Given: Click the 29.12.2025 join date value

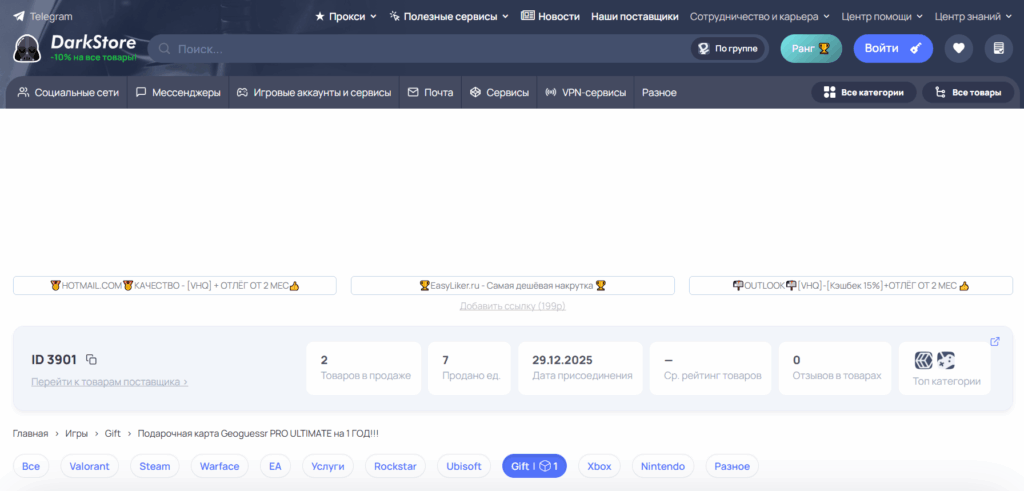Looking at the screenshot, I should click(x=562, y=360).
